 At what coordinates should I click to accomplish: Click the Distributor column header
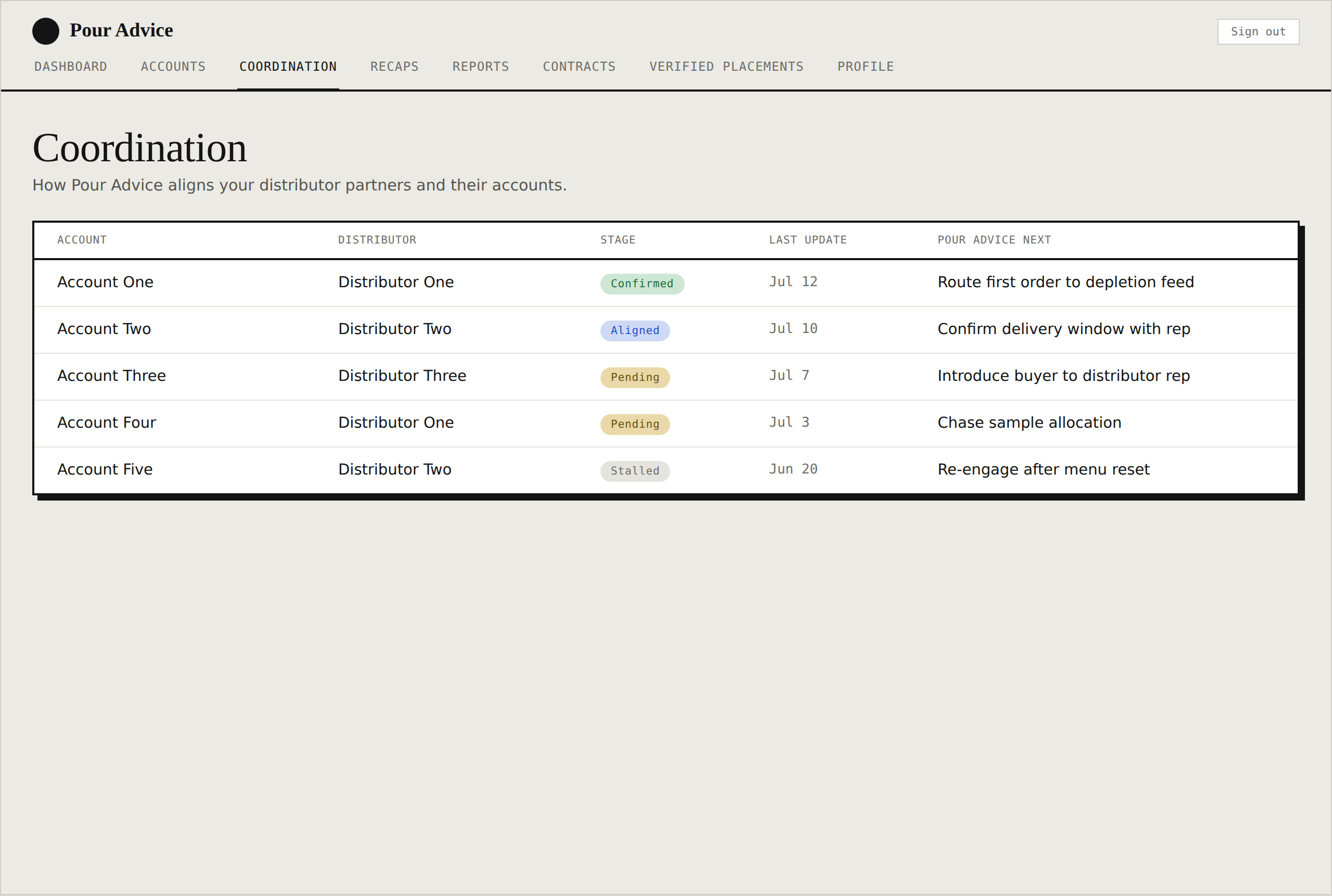tap(377, 240)
